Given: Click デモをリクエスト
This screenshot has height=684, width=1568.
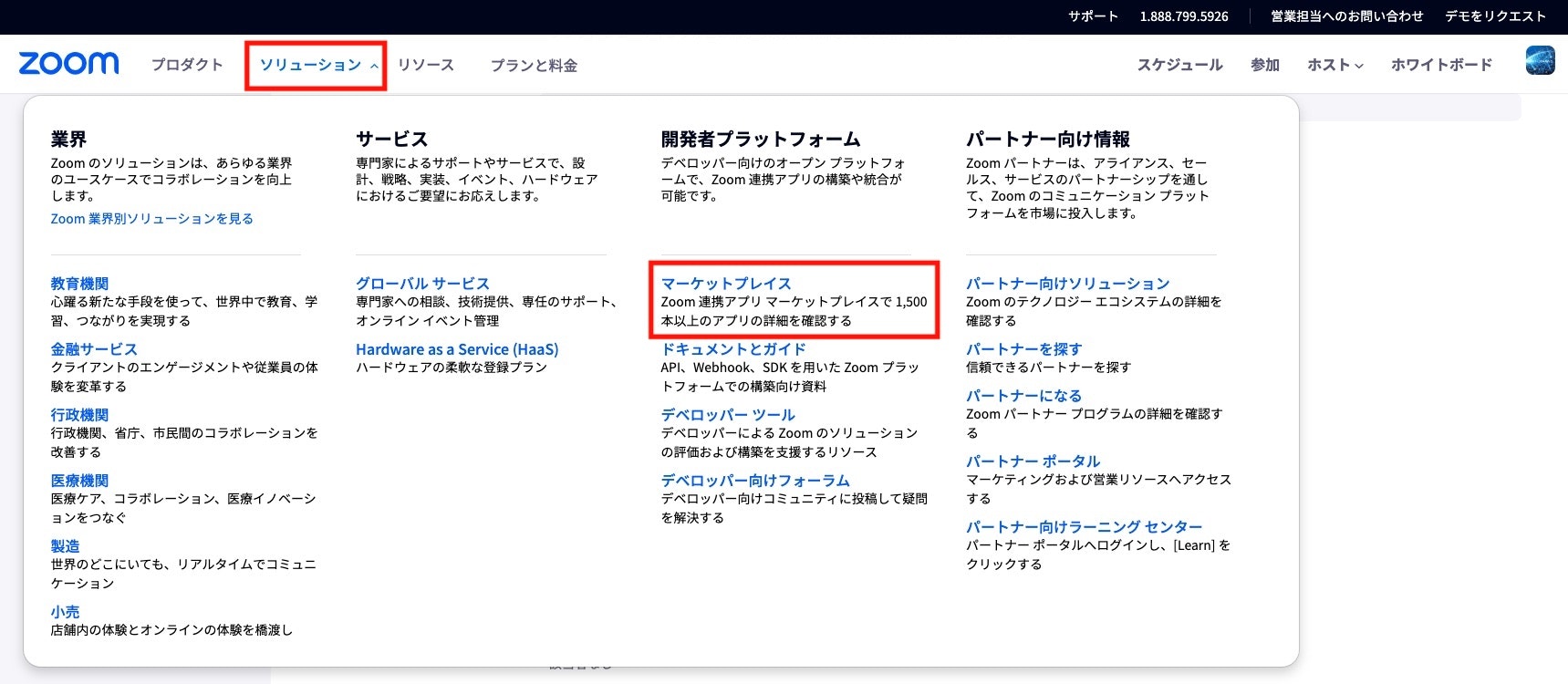Looking at the screenshot, I should [x=1495, y=16].
